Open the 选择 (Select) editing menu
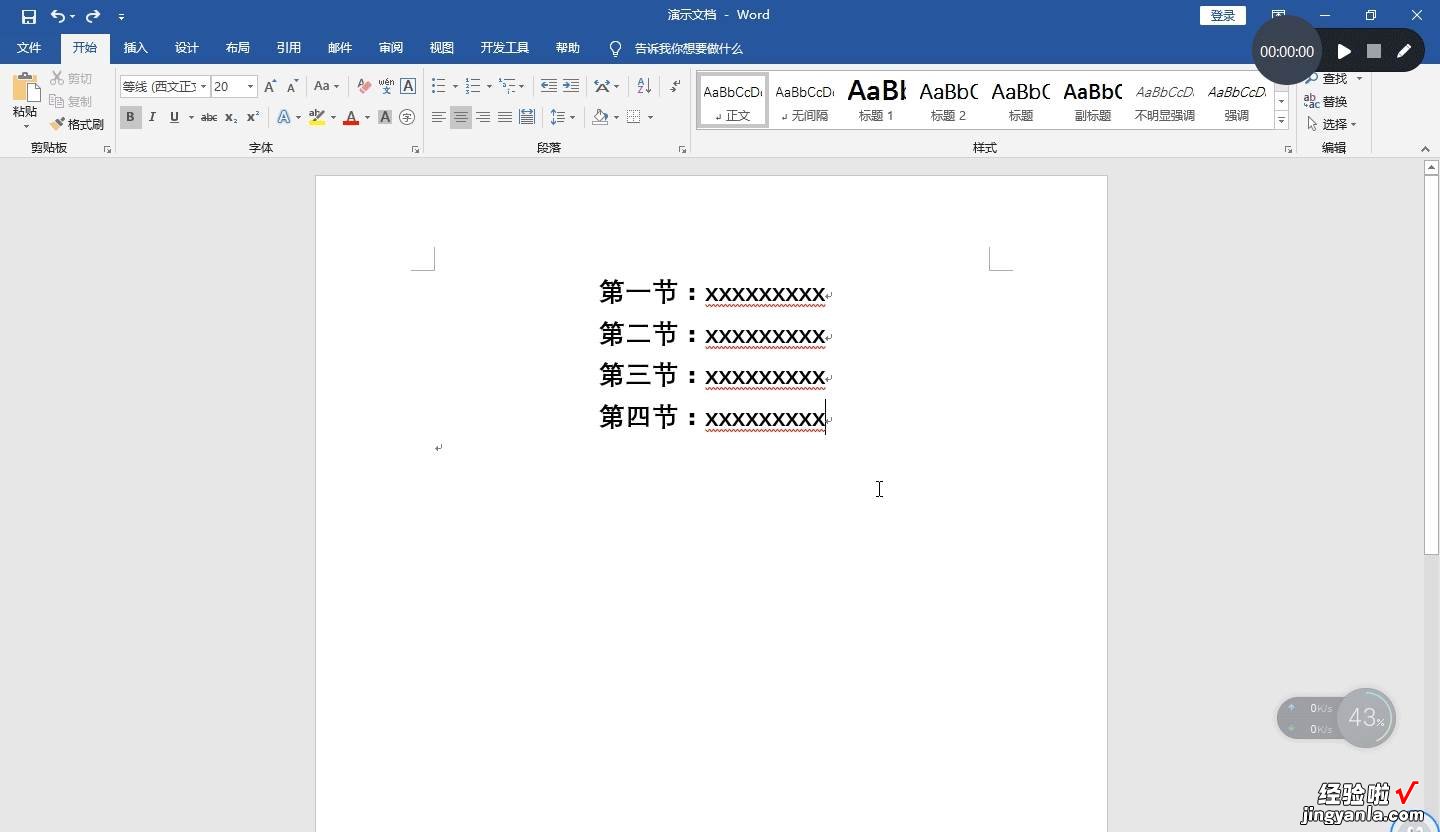This screenshot has height=832, width=1440. click(x=1331, y=124)
